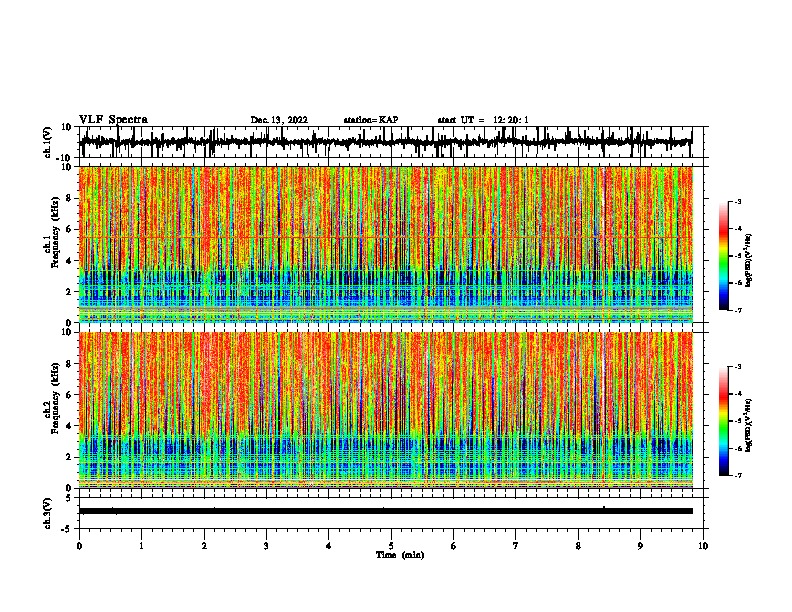This screenshot has height=612, width=792.
Task: Click time axis tick label "2"
Action: pos(204,545)
